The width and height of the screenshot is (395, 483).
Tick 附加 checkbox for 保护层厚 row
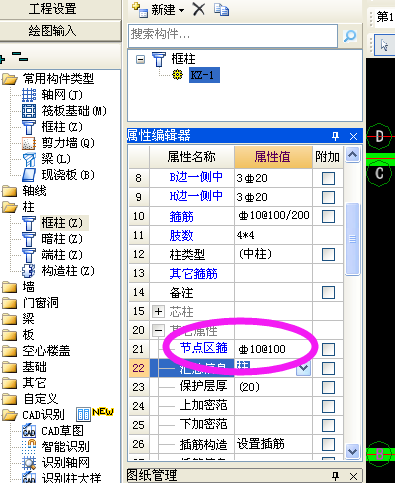[328, 387]
